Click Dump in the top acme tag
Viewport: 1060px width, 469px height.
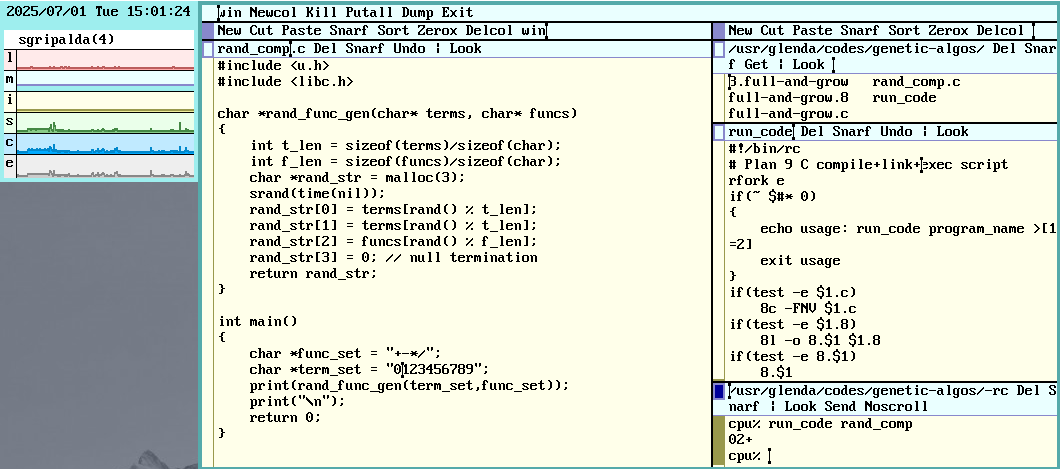[418, 13]
